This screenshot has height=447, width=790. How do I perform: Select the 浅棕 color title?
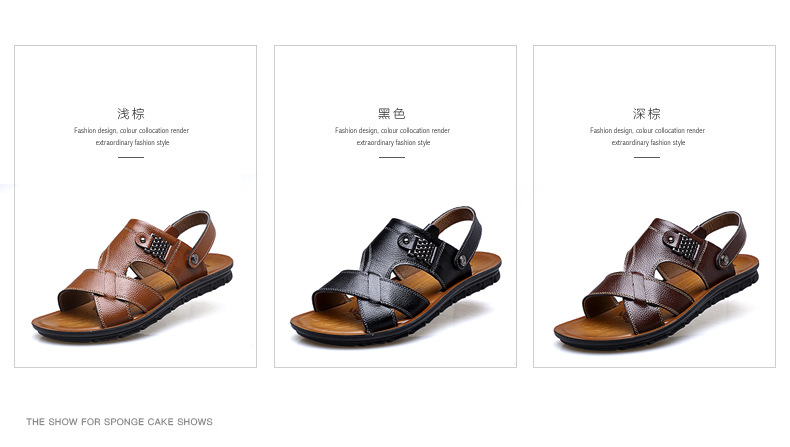[x=131, y=113]
